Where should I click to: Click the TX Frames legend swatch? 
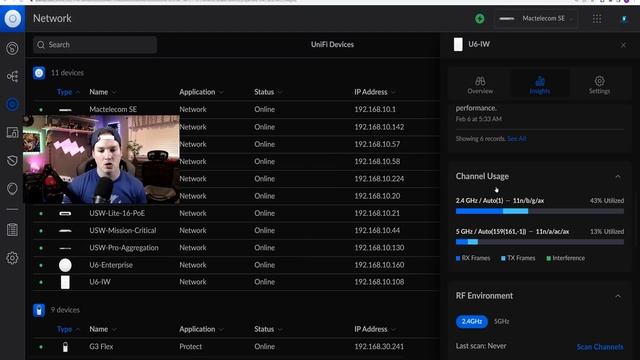coord(503,258)
